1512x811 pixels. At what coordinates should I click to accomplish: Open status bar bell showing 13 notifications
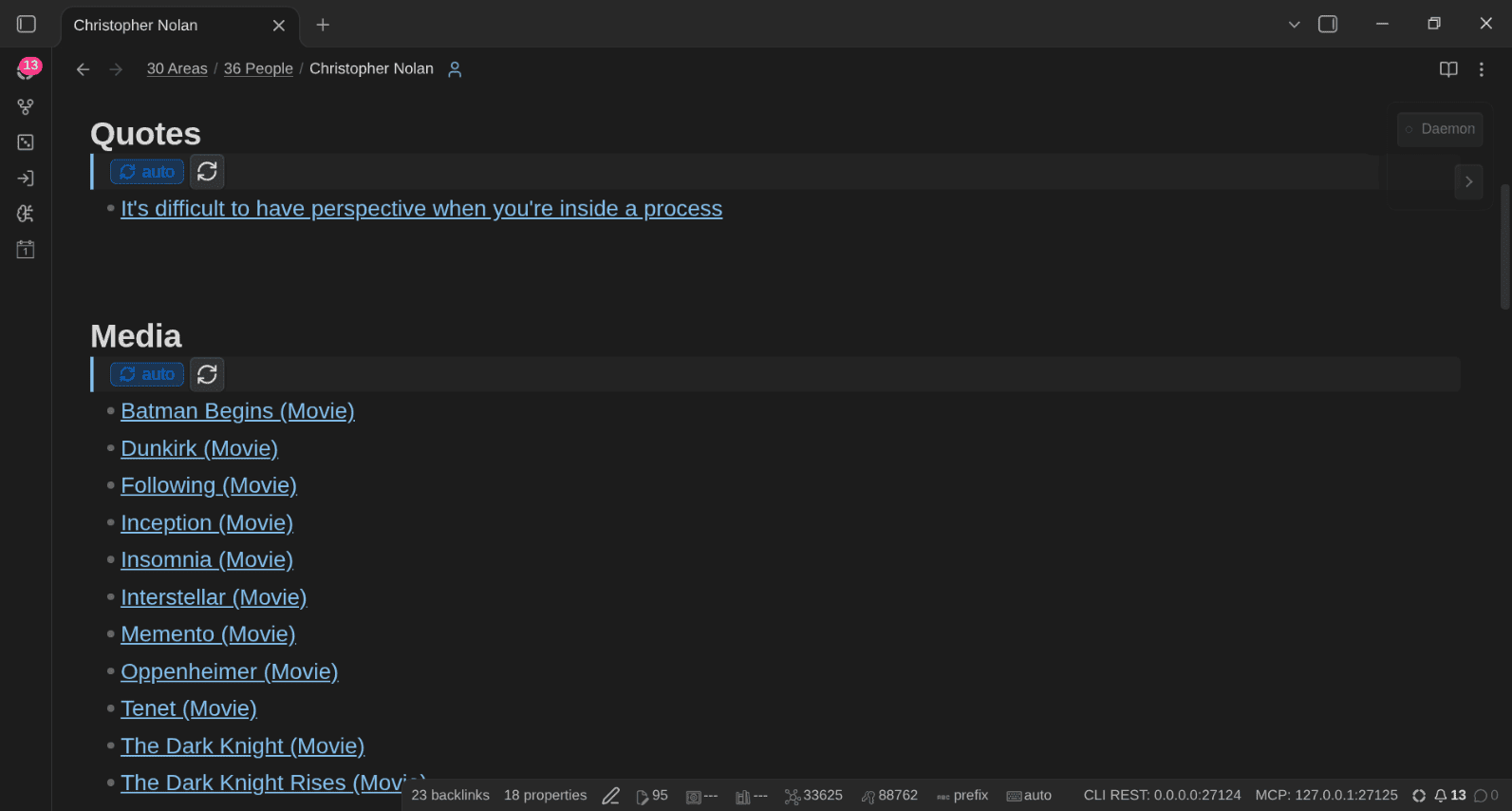tap(1450, 796)
